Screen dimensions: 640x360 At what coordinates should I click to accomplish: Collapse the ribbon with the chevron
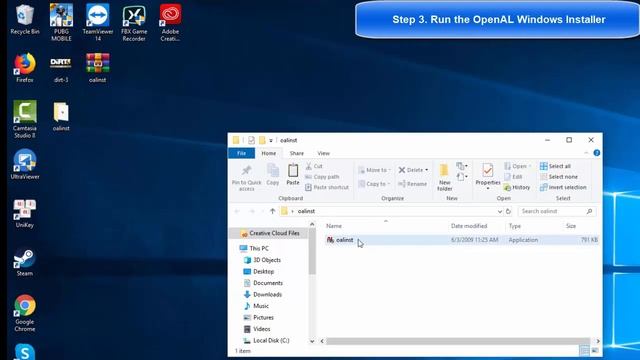click(x=586, y=153)
